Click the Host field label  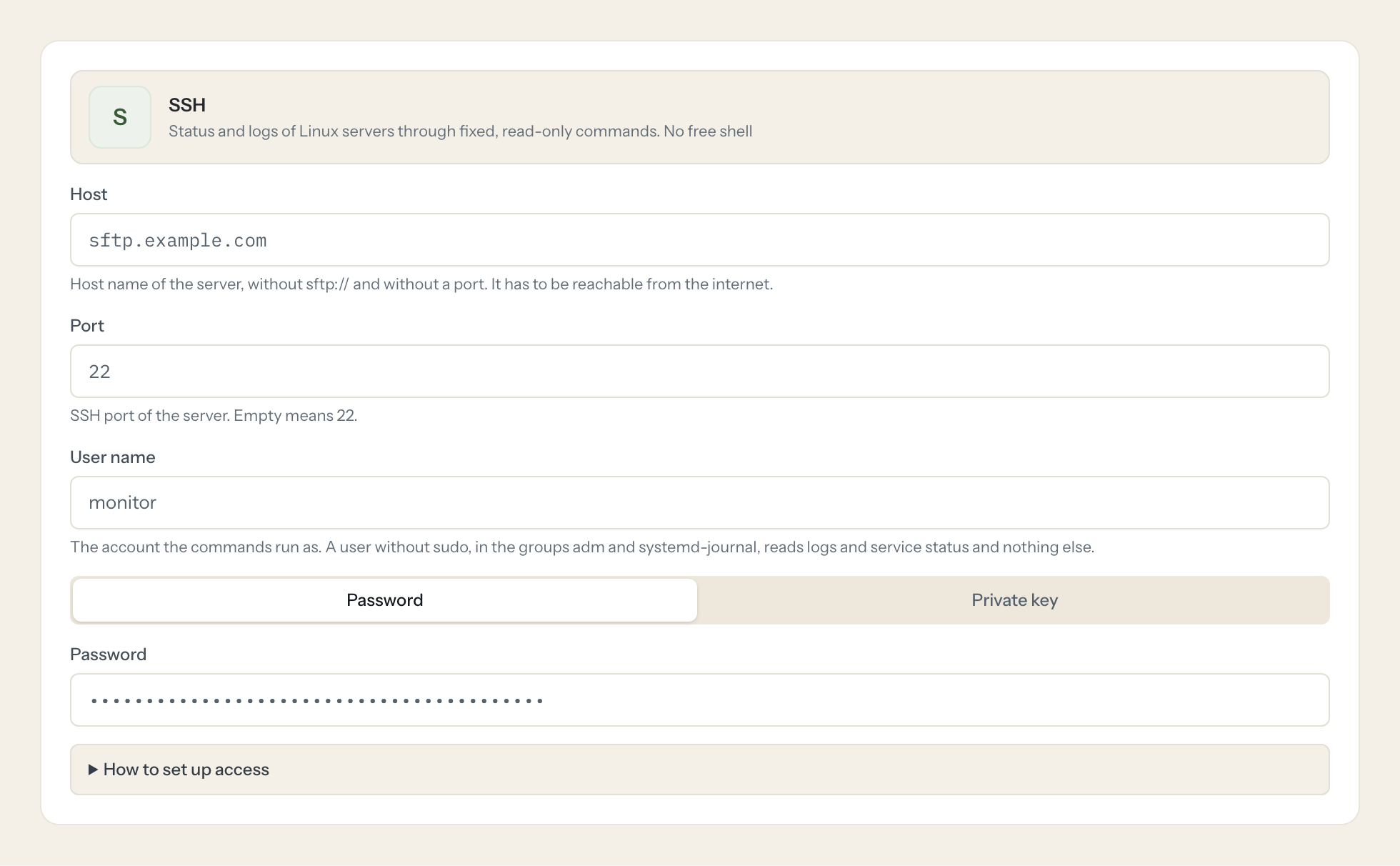pos(89,194)
